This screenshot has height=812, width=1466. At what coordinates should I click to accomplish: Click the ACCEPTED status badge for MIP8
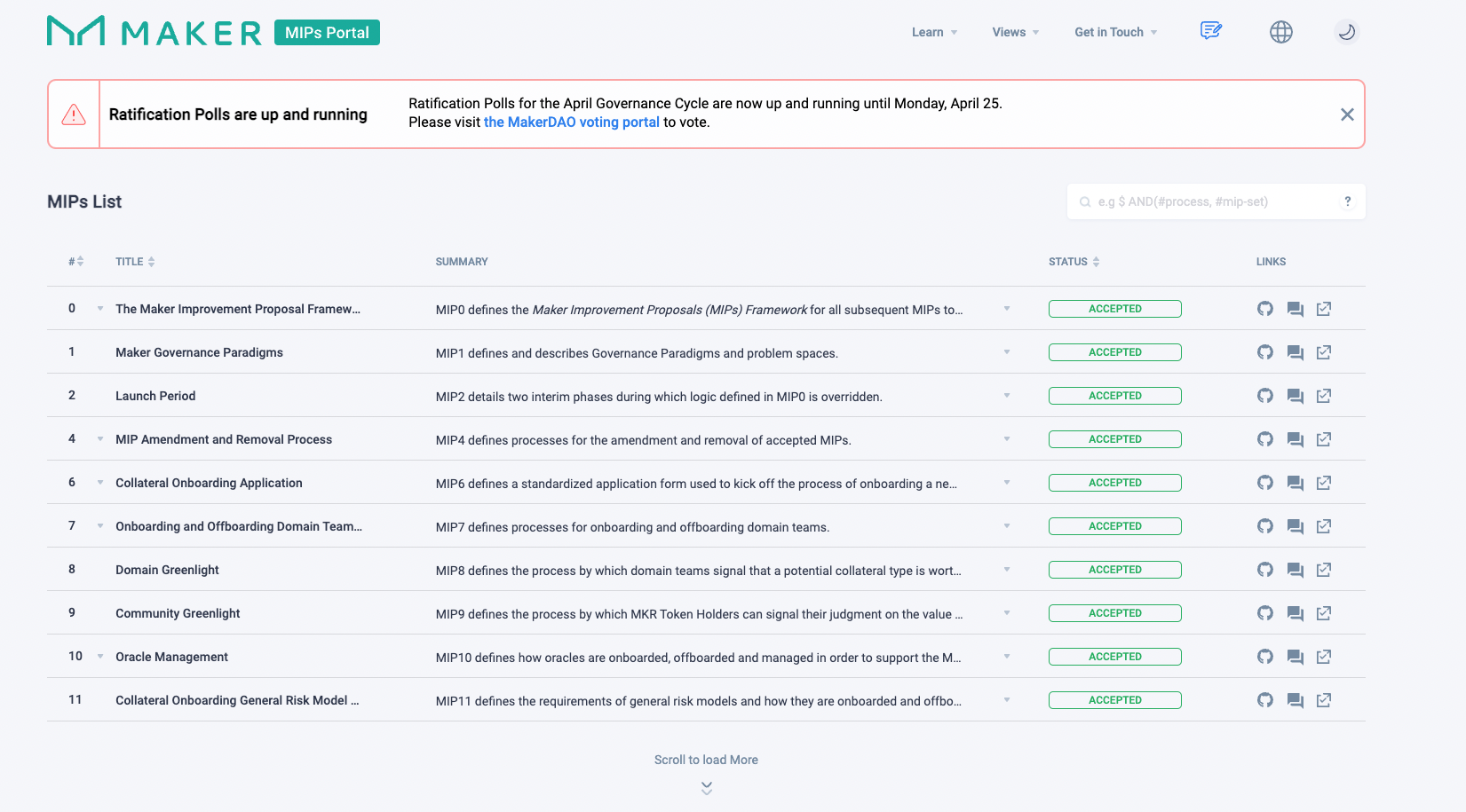tap(1115, 570)
